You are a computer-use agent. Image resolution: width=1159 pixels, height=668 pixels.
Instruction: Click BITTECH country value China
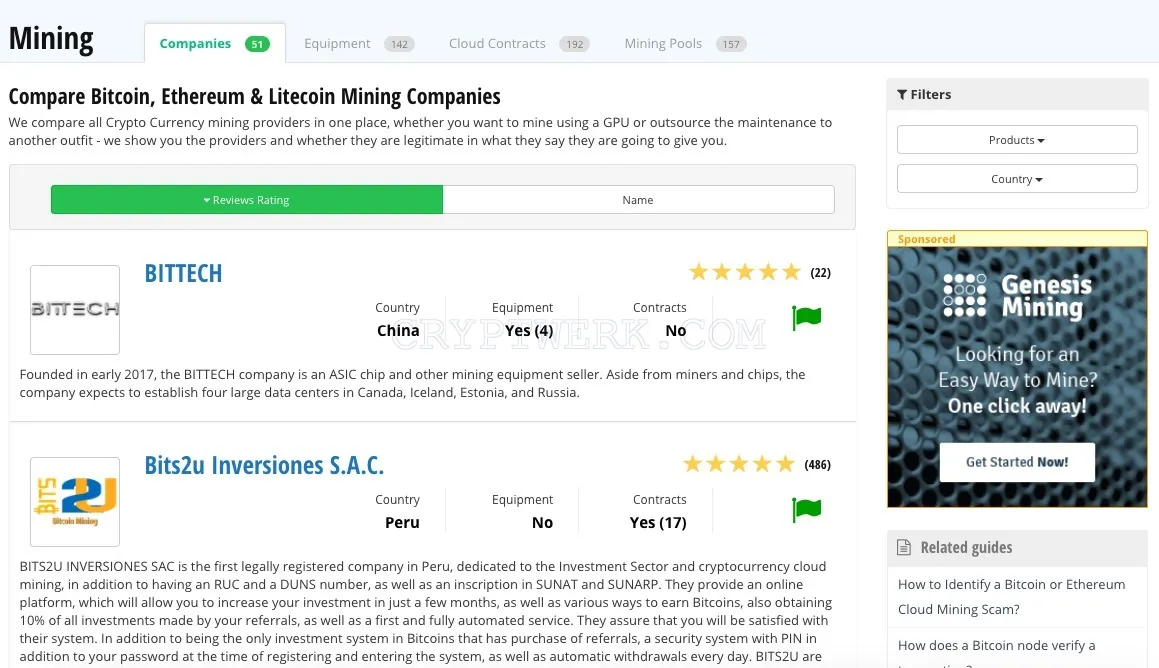click(x=398, y=330)
